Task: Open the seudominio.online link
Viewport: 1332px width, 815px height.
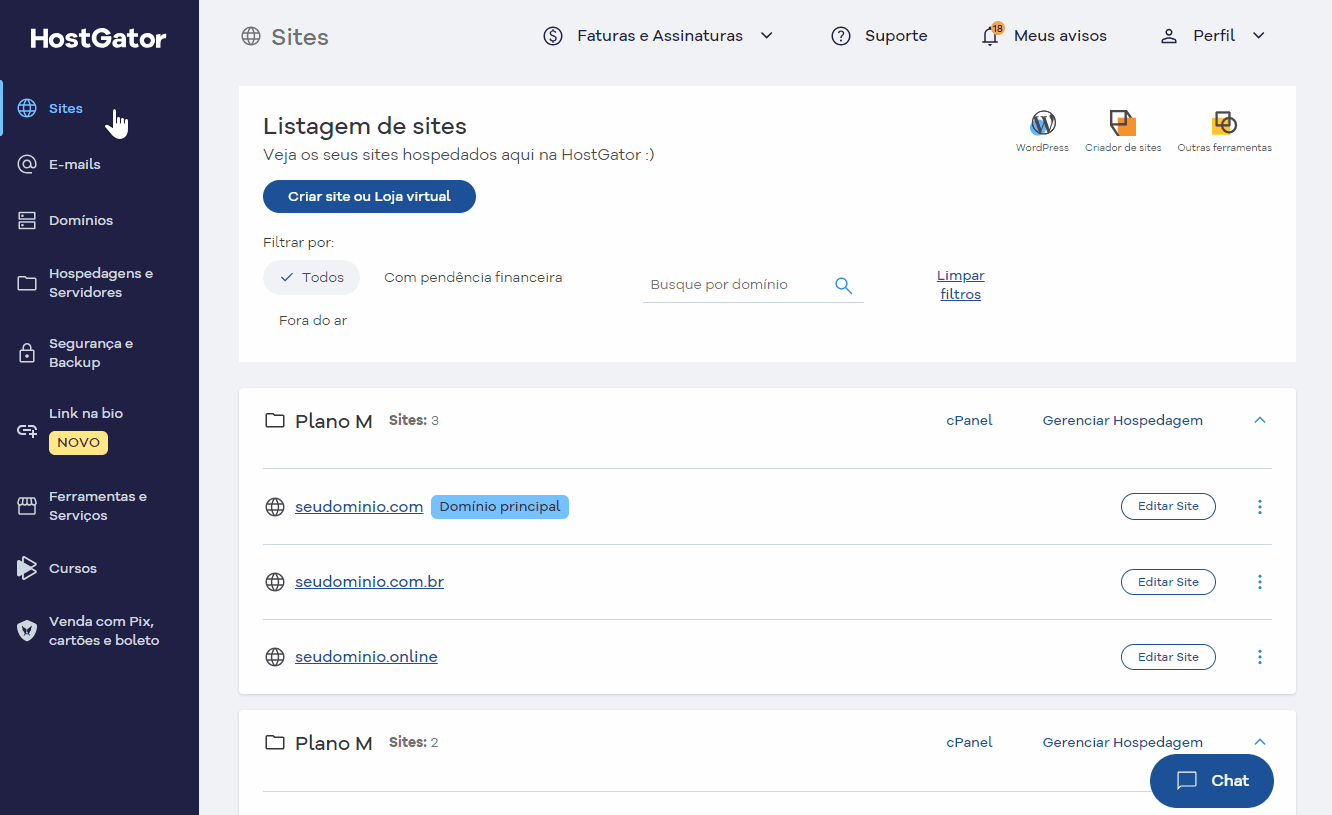Action: (x=366, y=657)
